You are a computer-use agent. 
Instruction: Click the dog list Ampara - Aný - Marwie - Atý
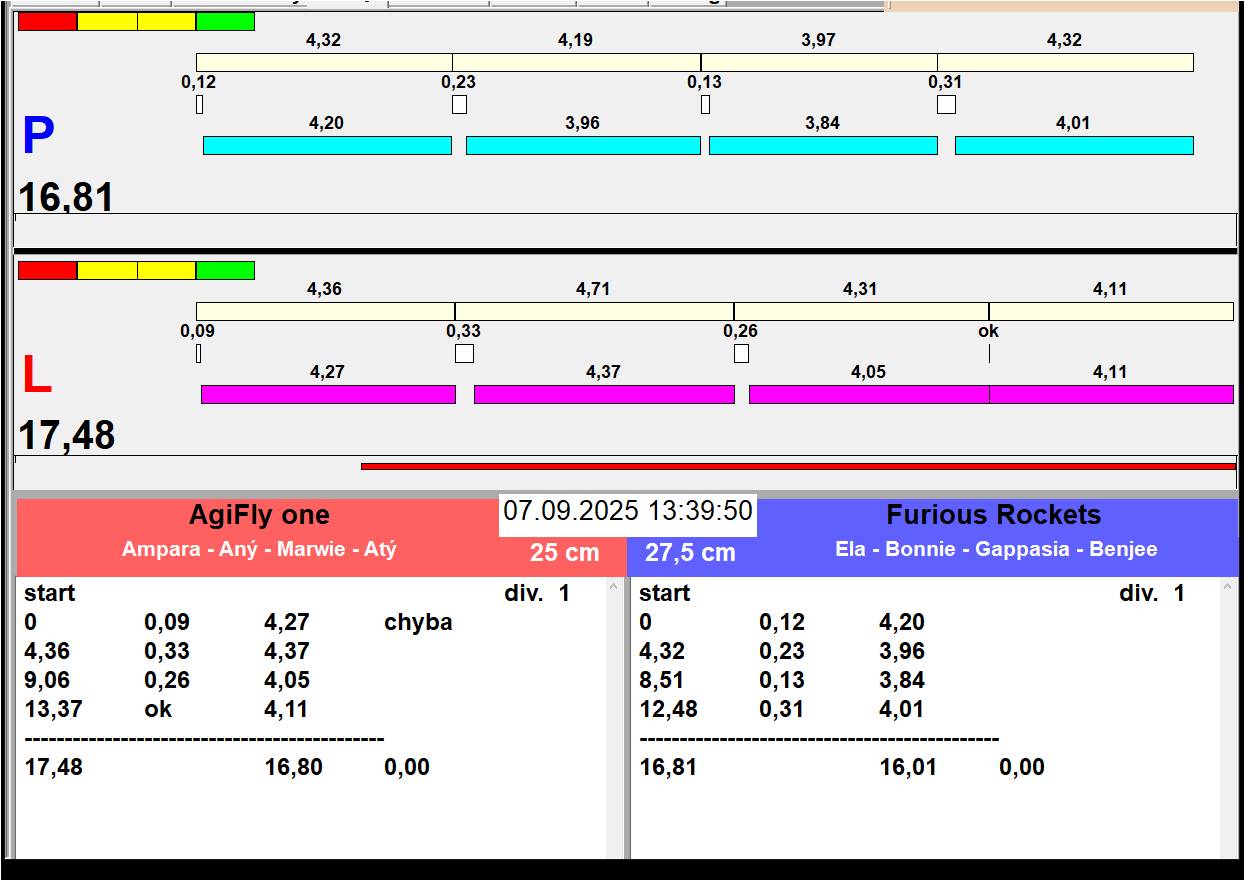pyautogui.click(x=259, y=549)
